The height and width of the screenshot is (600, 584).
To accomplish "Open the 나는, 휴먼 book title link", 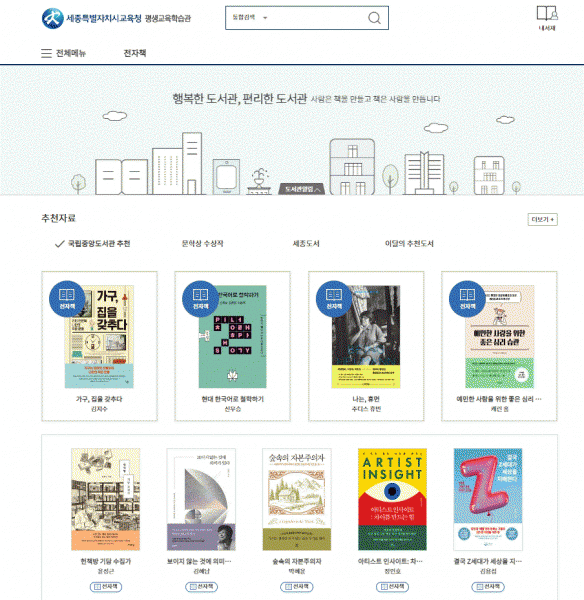I will [x=366, y=399].
